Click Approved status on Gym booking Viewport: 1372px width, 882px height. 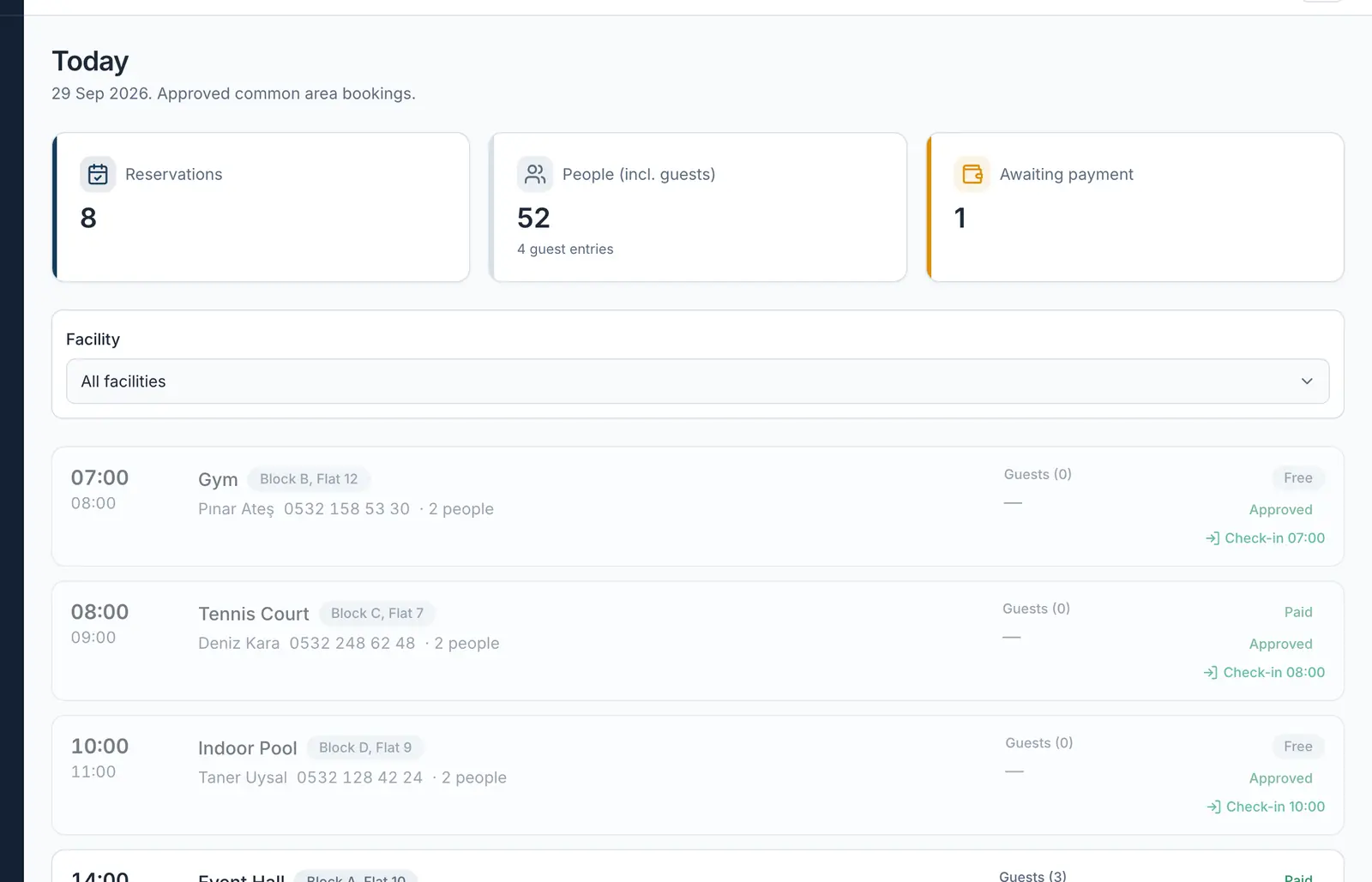[1281, 509]
